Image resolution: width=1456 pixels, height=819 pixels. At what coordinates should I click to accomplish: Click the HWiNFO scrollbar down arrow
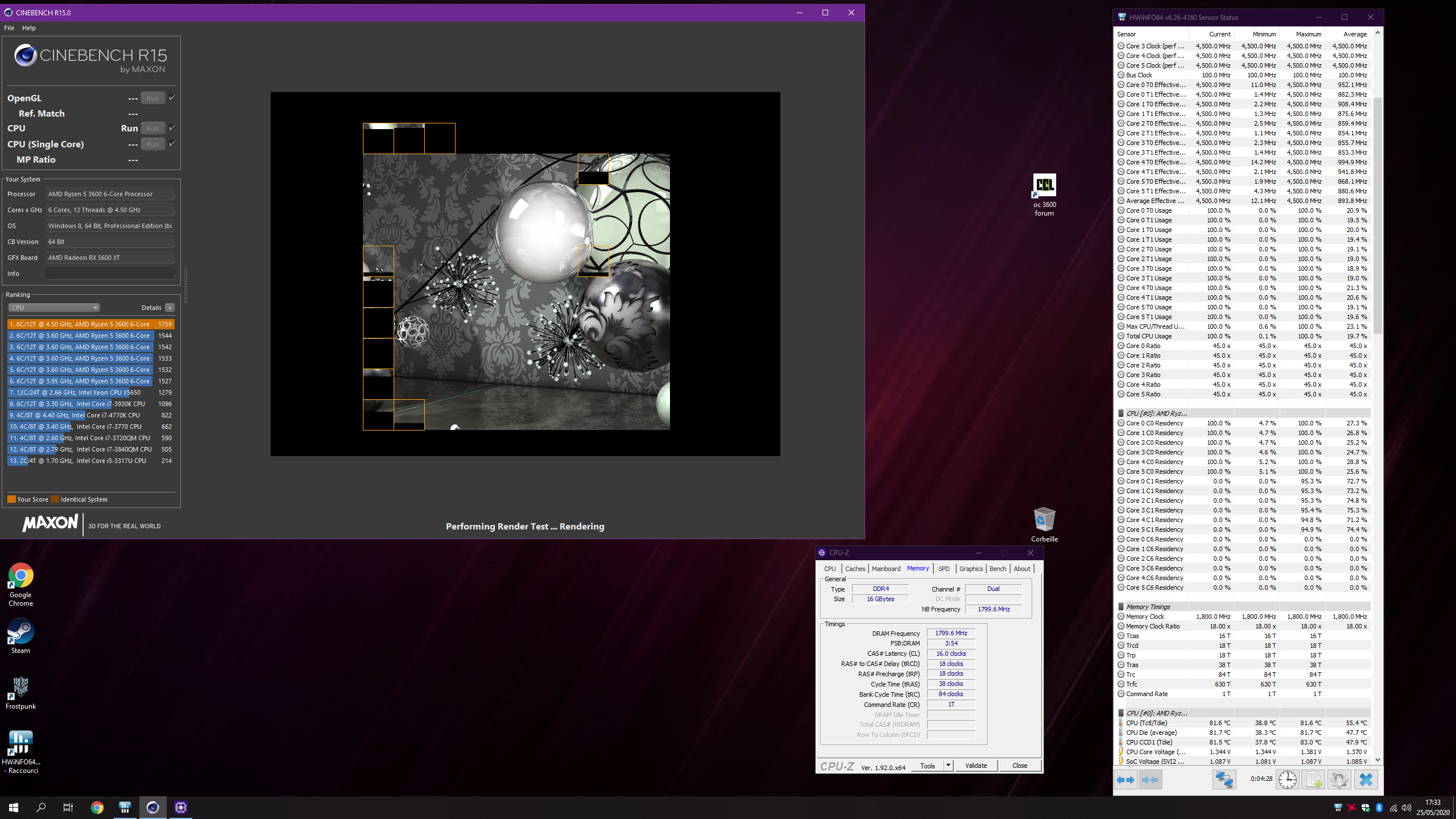click(1378, 759)
